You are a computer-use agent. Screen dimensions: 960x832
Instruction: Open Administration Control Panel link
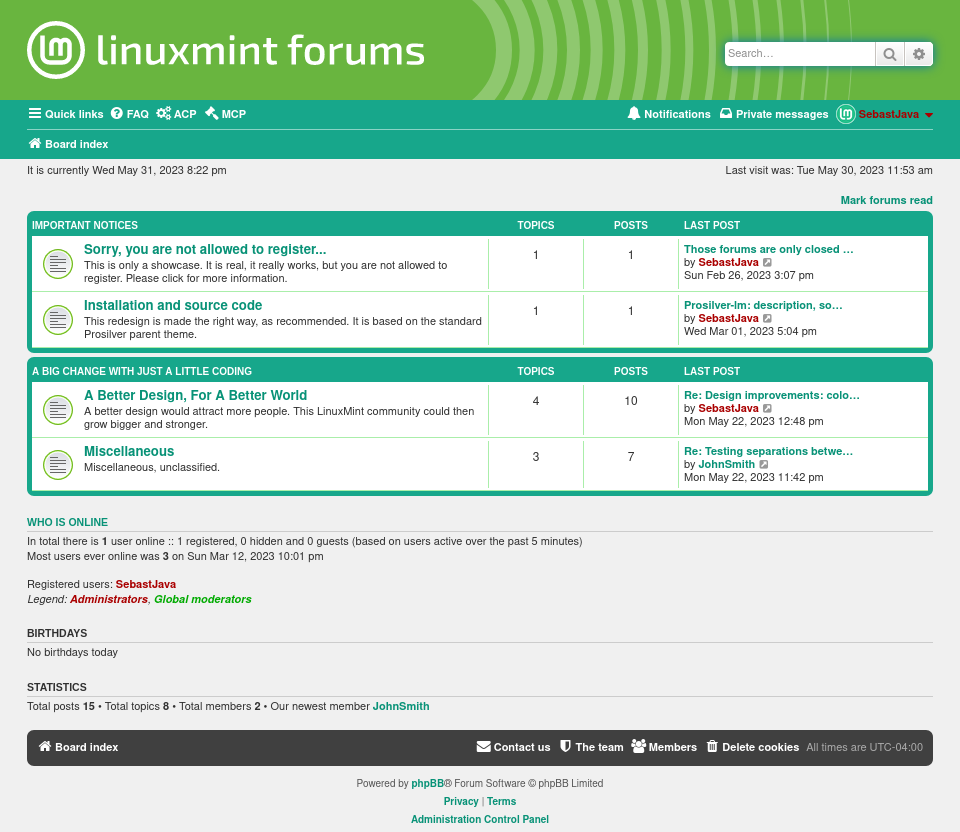pyautogui.click(x=480, y=819)
